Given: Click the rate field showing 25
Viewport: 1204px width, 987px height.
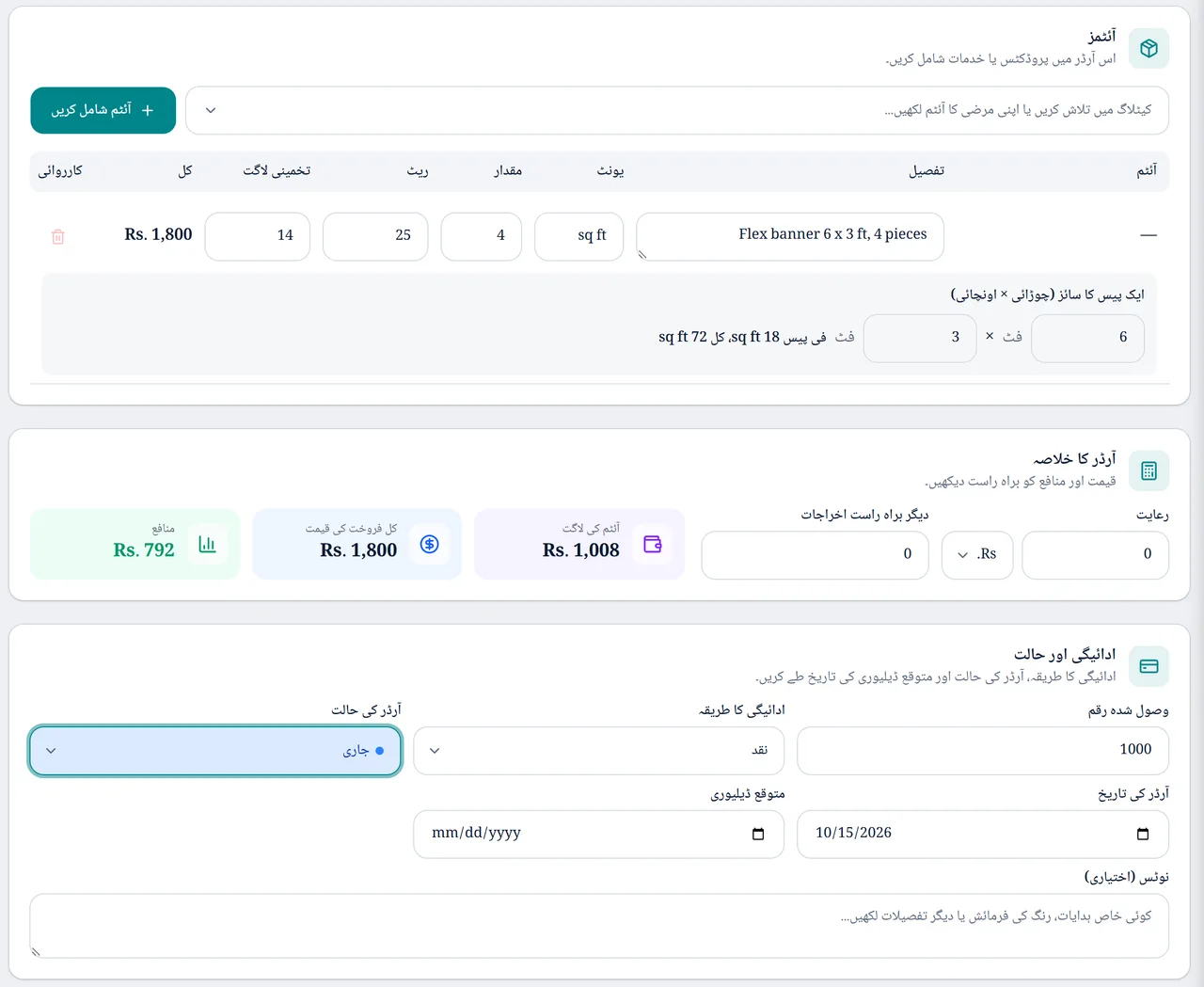Looking at the screenshot, I should 375,236.
